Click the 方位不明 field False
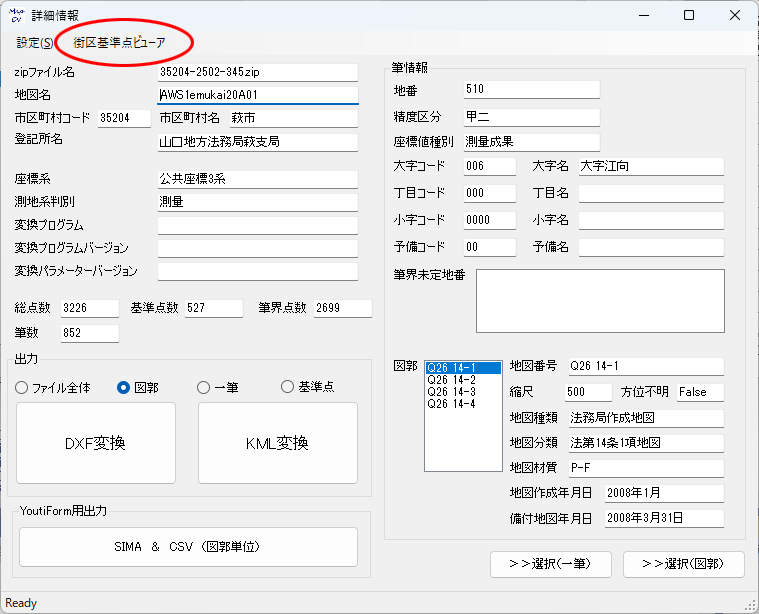The width and height of the screenshot is (759, 614). click(700, 392)
